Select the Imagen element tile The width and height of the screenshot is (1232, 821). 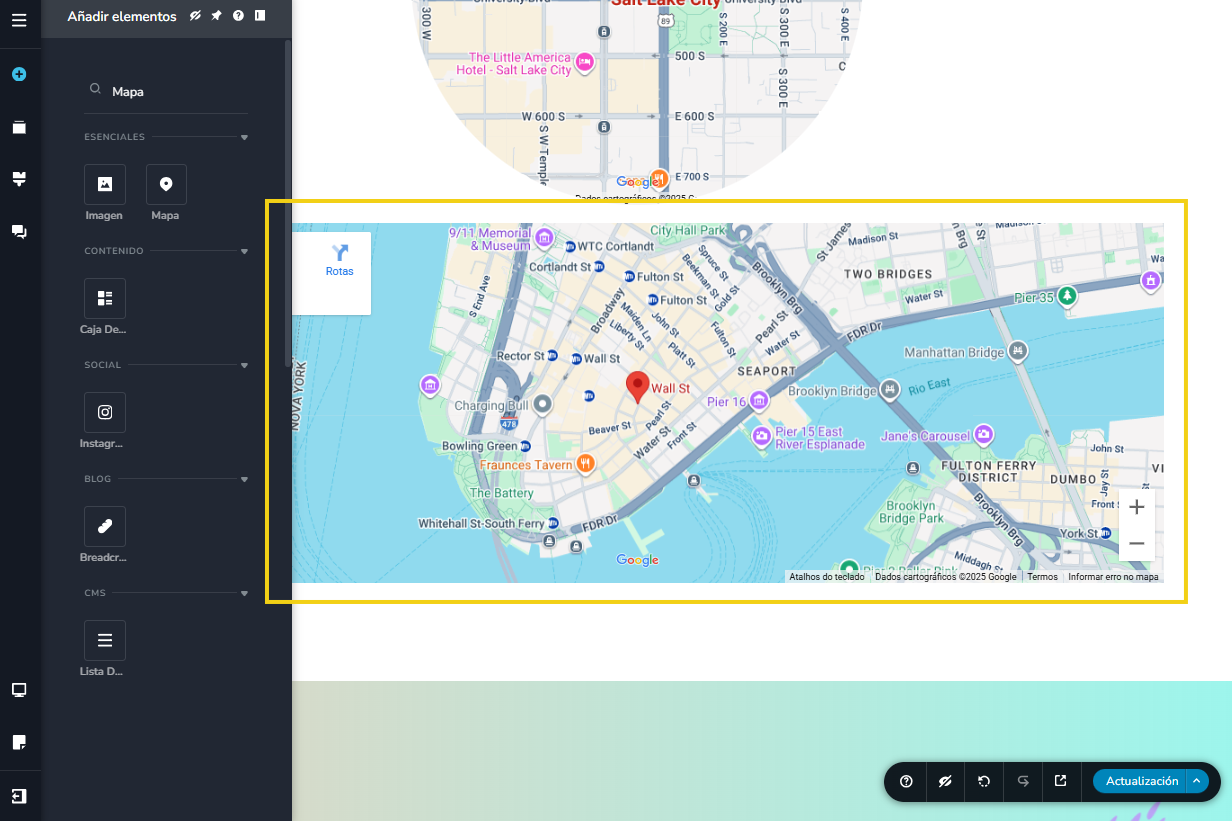click(x=105, y=185)
